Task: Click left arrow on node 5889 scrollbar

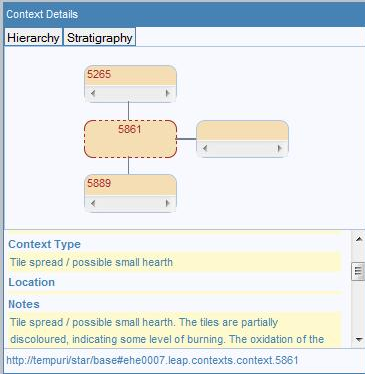Action: (93, 203)
